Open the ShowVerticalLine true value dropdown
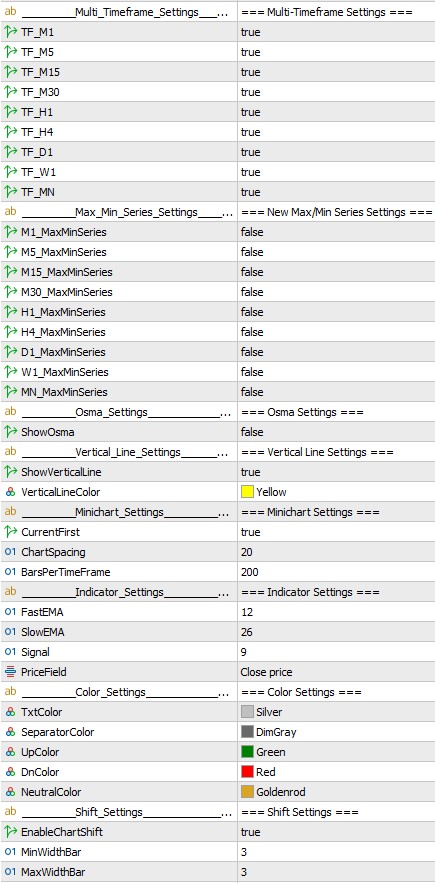 (x=336, y=472)
